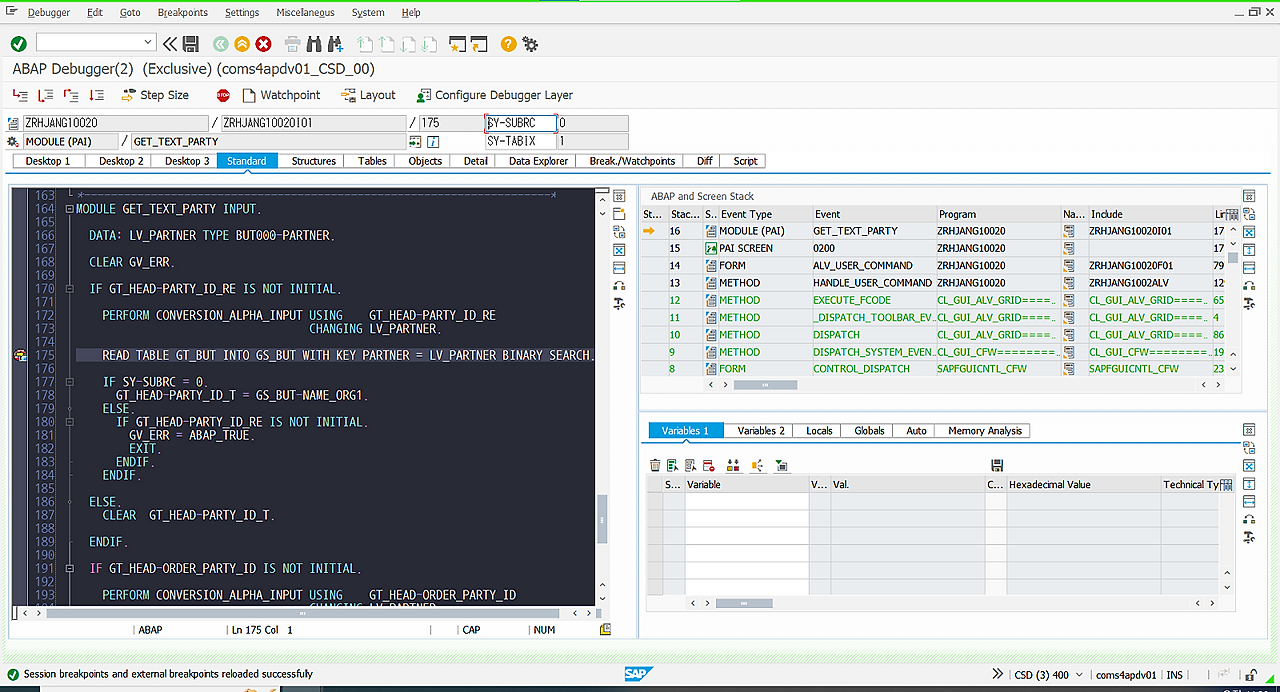This screenshot has width=1280, height=692.
Task: Click the close-tool X icon beside the source code panel
Action: [x=619, y=250]
